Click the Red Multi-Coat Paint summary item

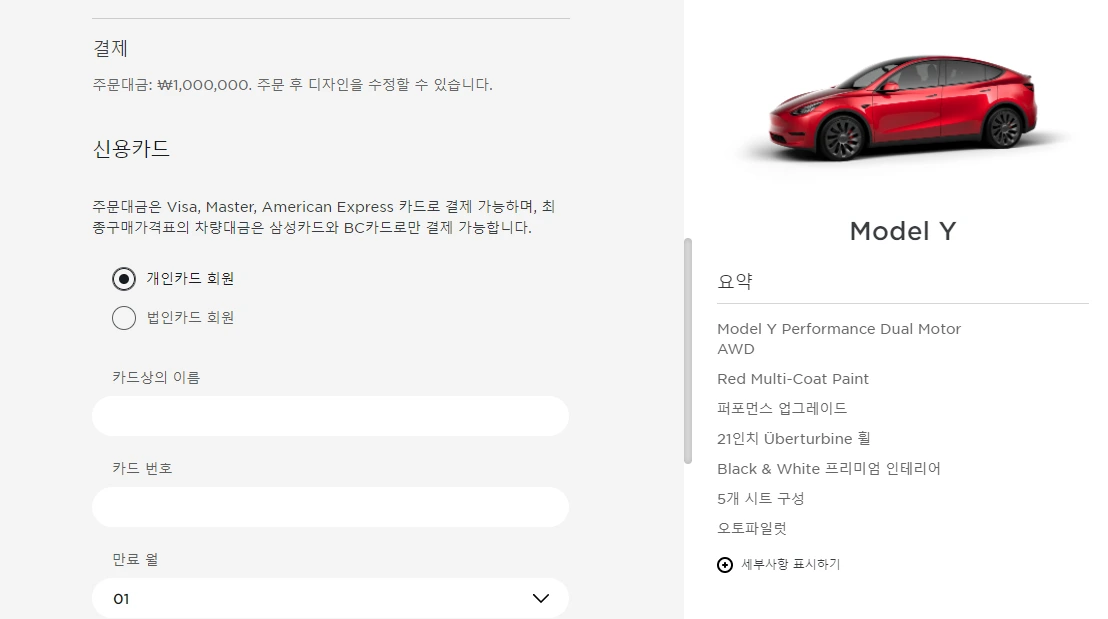tap(793, 379)
